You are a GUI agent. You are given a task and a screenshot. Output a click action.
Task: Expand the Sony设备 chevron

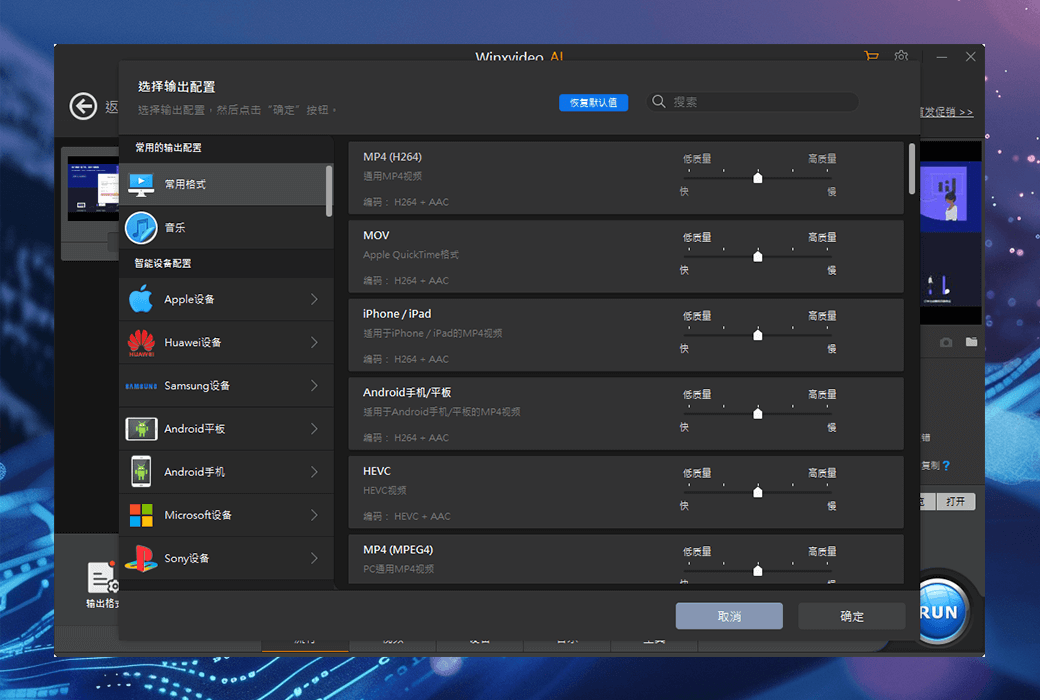coord(314,558)
